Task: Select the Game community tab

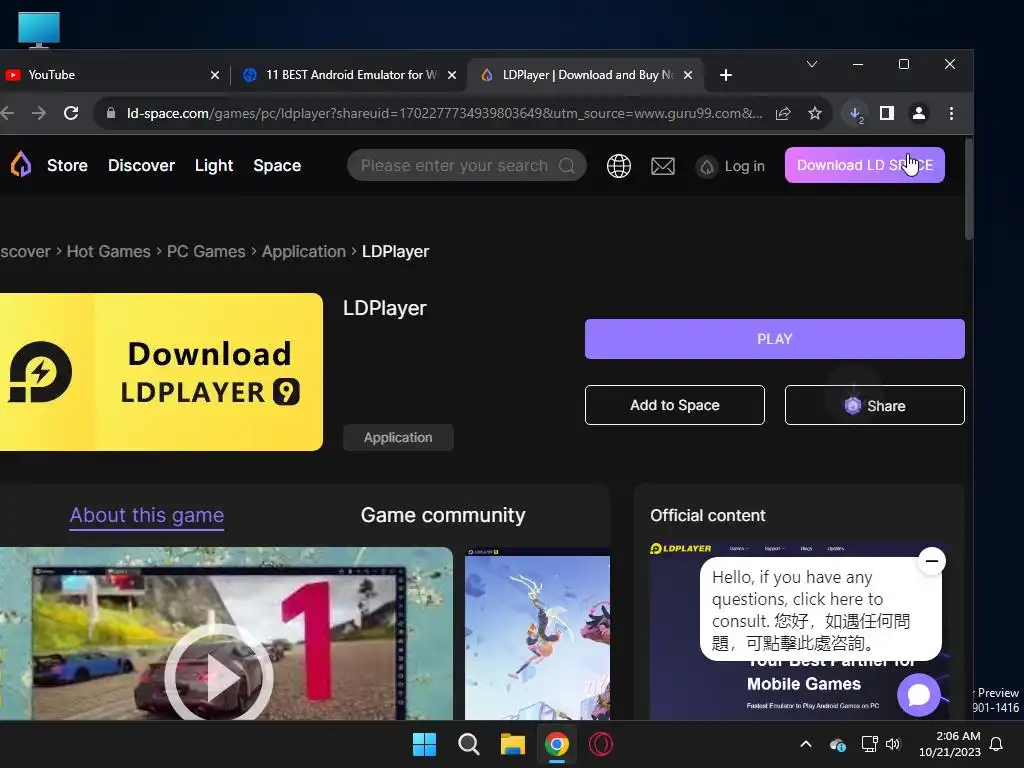Action: click(443, 515)
